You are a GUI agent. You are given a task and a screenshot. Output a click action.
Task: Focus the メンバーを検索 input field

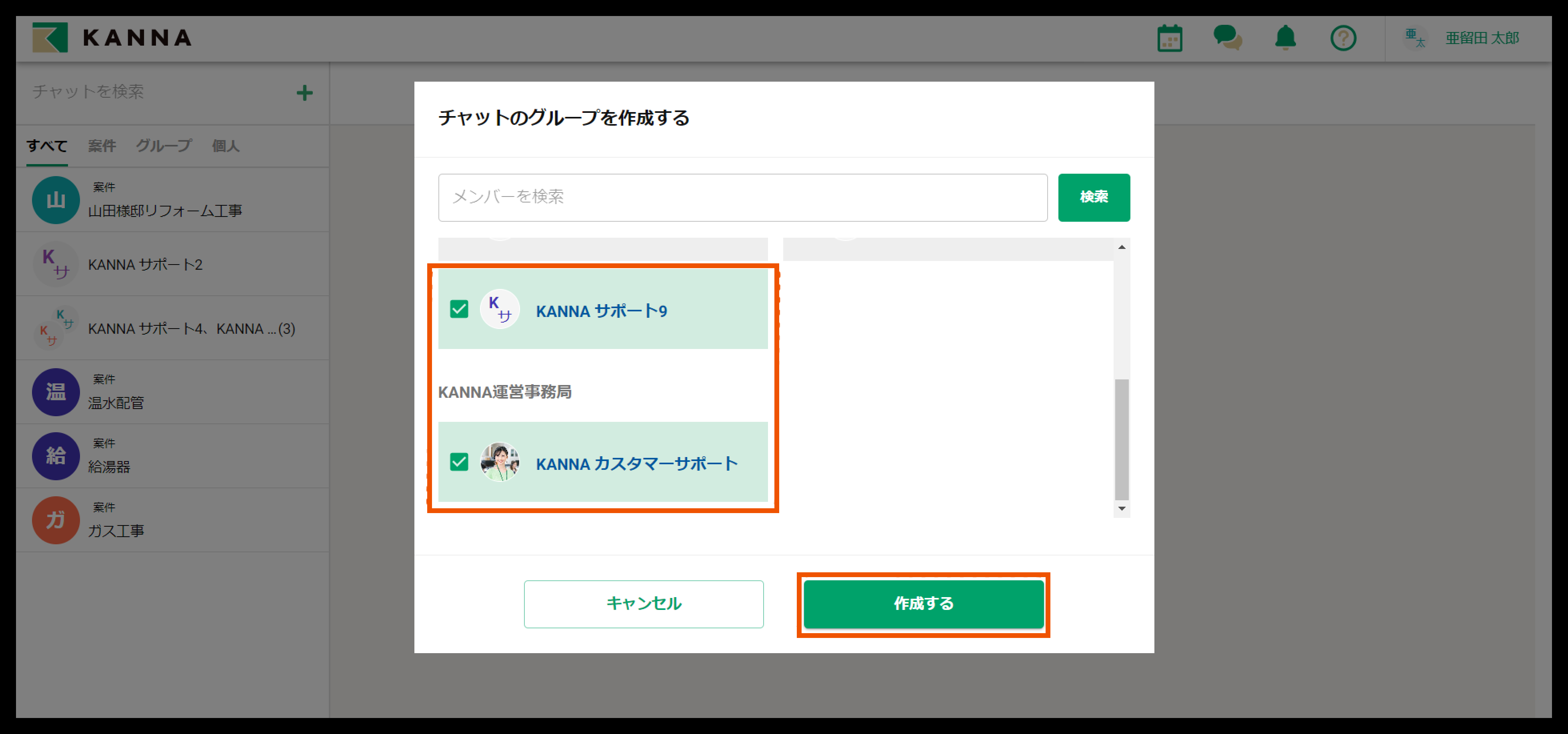click(x=743, y=197)
